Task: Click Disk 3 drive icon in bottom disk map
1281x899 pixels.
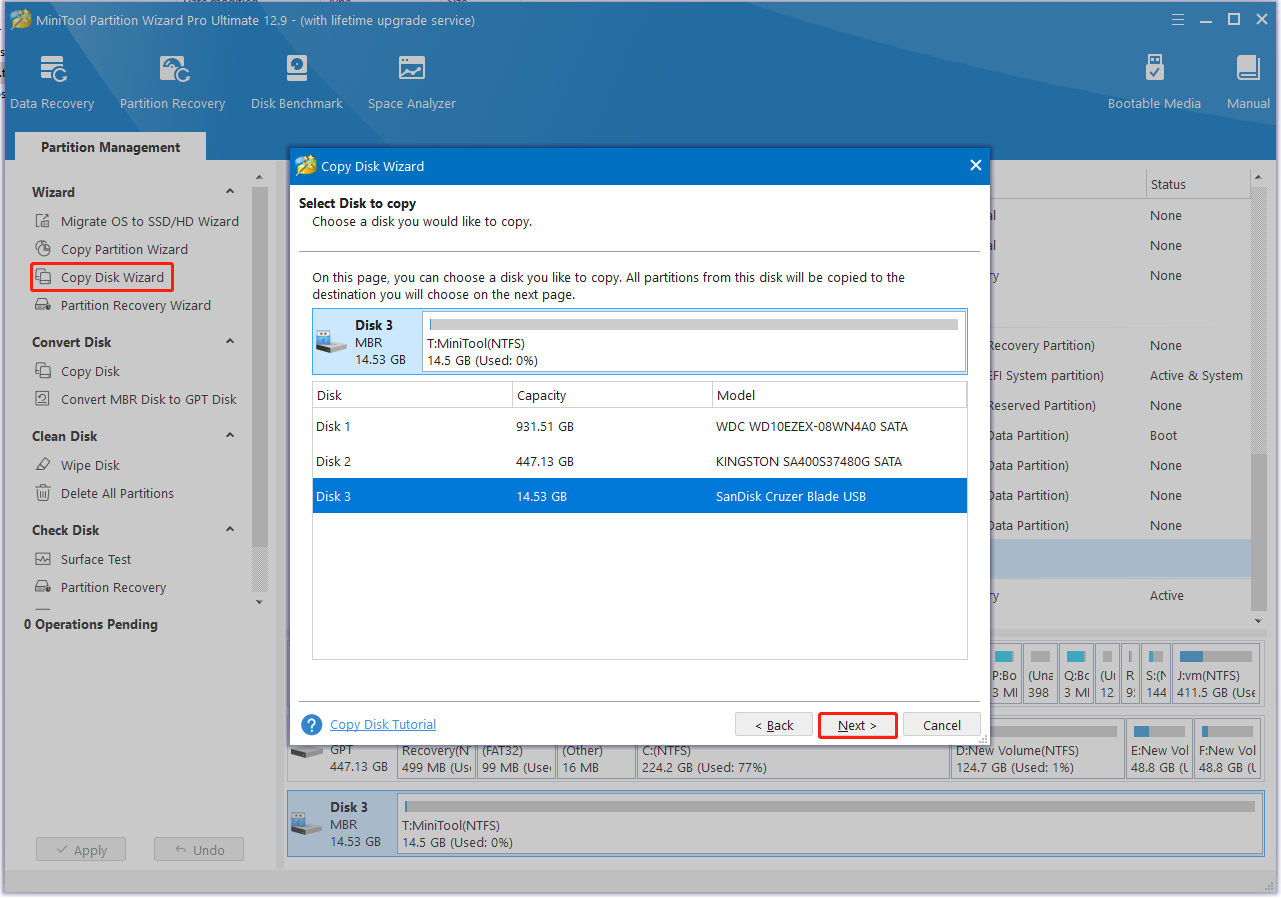Action: click(305, 823)
